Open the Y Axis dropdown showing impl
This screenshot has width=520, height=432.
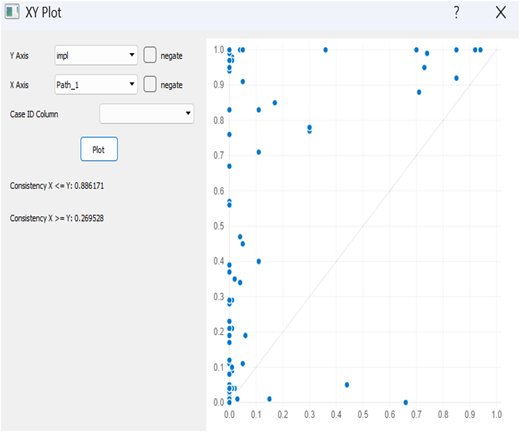[x=96, y=55]
